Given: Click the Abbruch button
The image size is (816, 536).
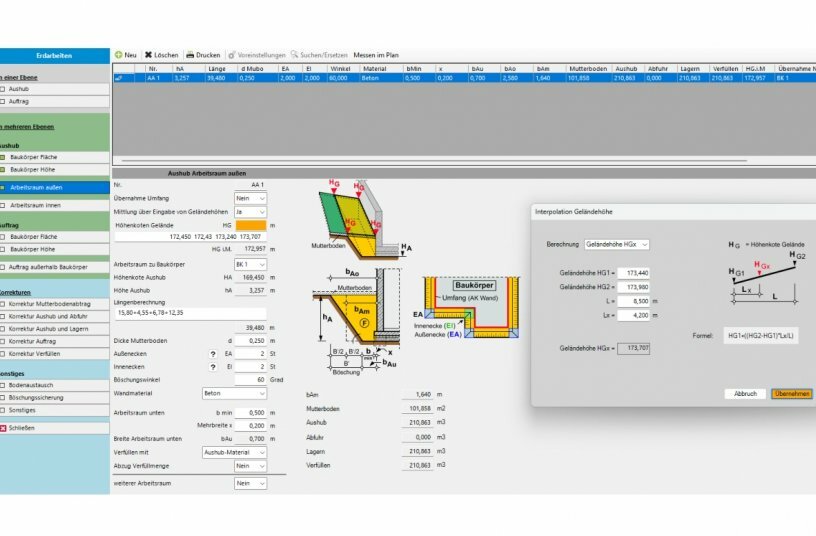Looking at the screenshot, I should click(745, 394).
